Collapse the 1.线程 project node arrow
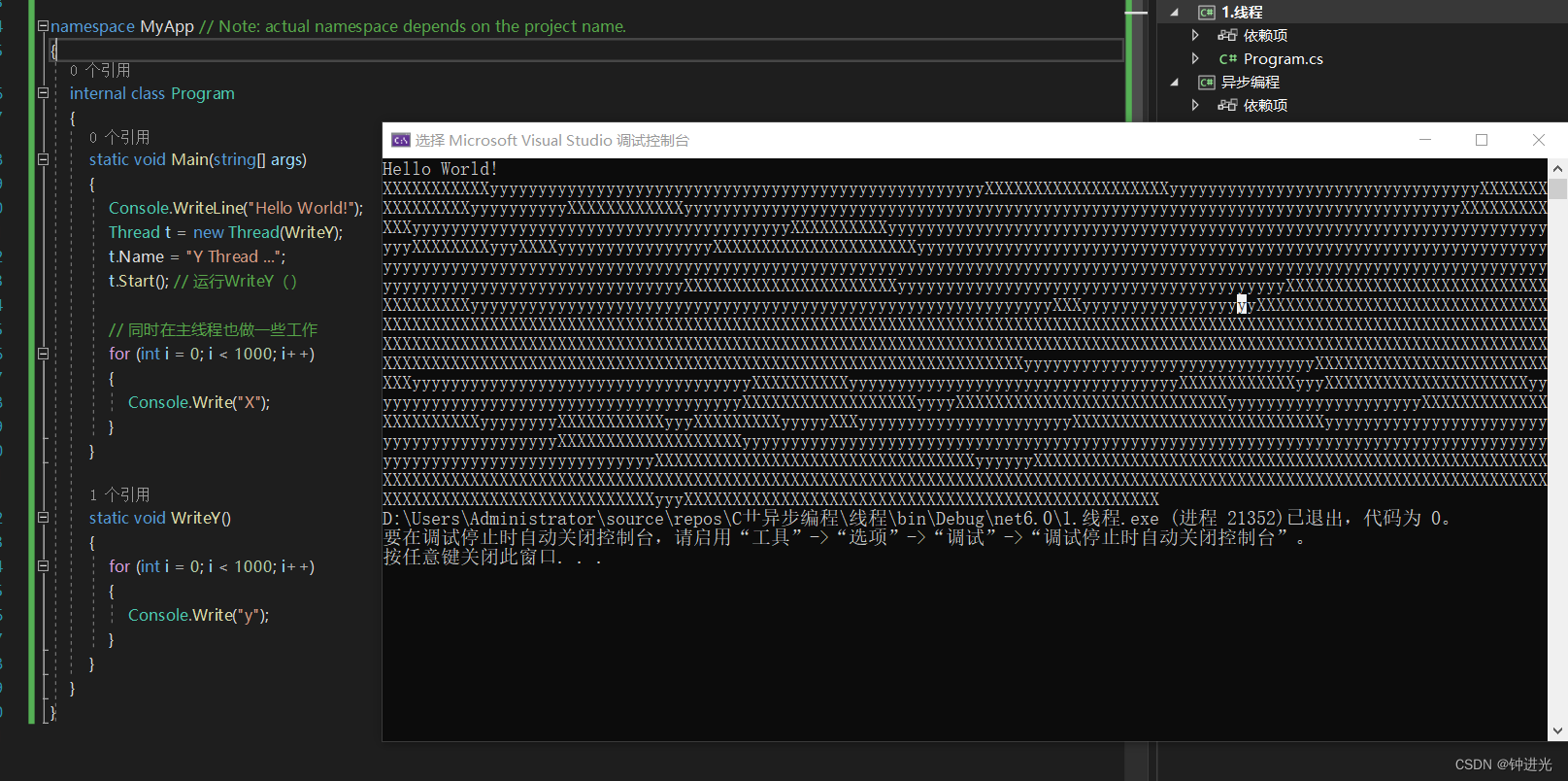Screen dimensions: 1568x781 click(x=1175, y=13)
